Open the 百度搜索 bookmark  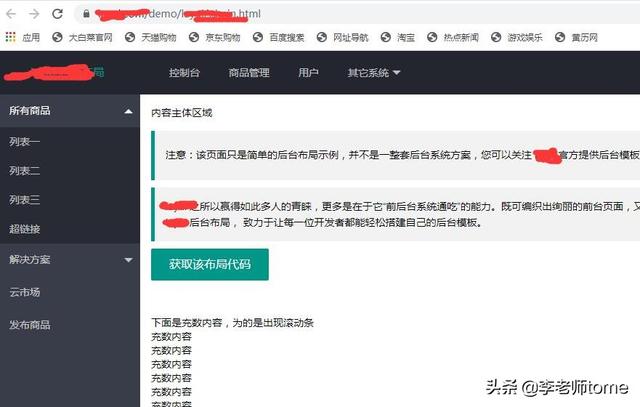click(278, 38)
